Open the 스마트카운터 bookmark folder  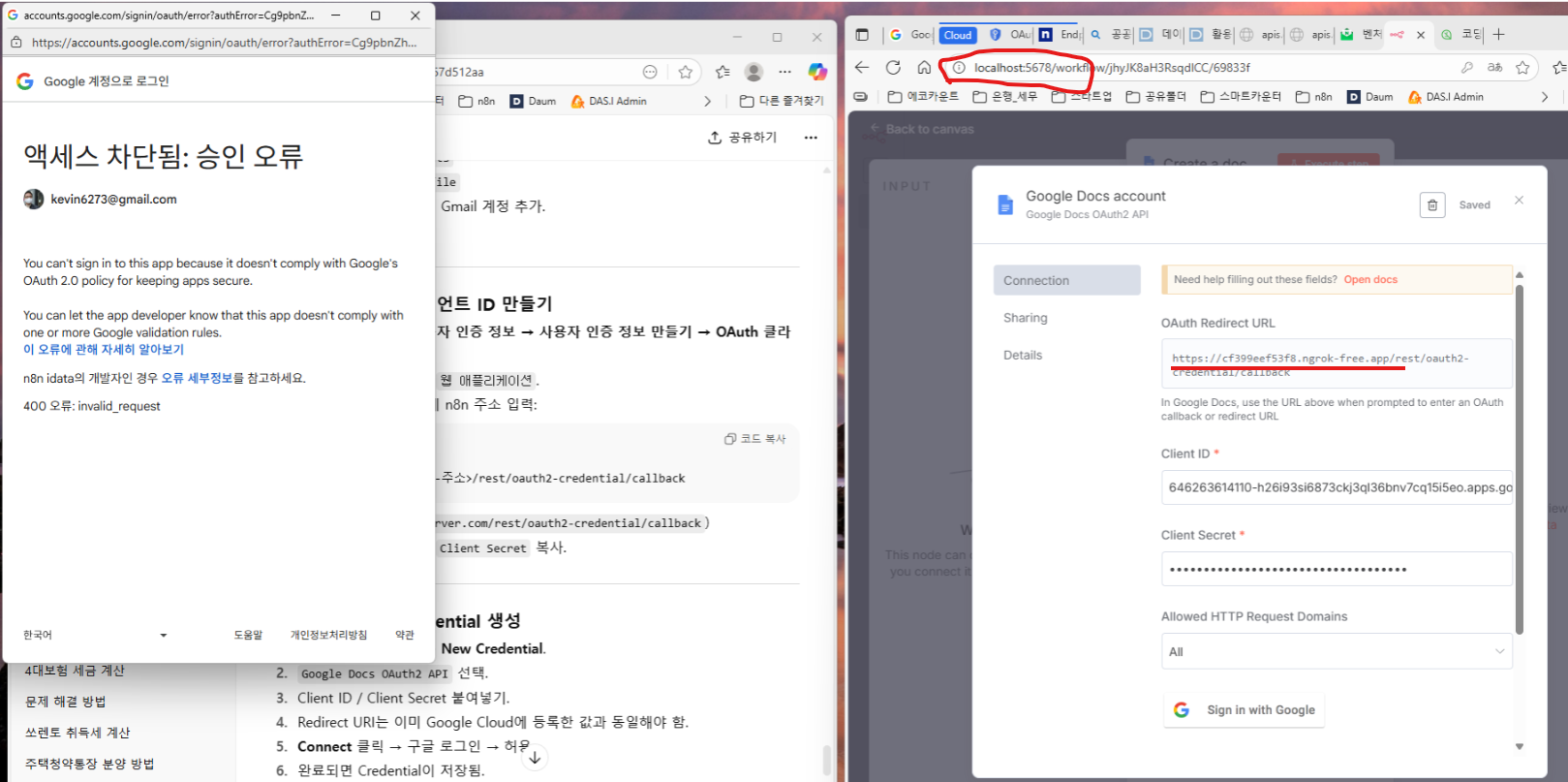coord(1241,97)
